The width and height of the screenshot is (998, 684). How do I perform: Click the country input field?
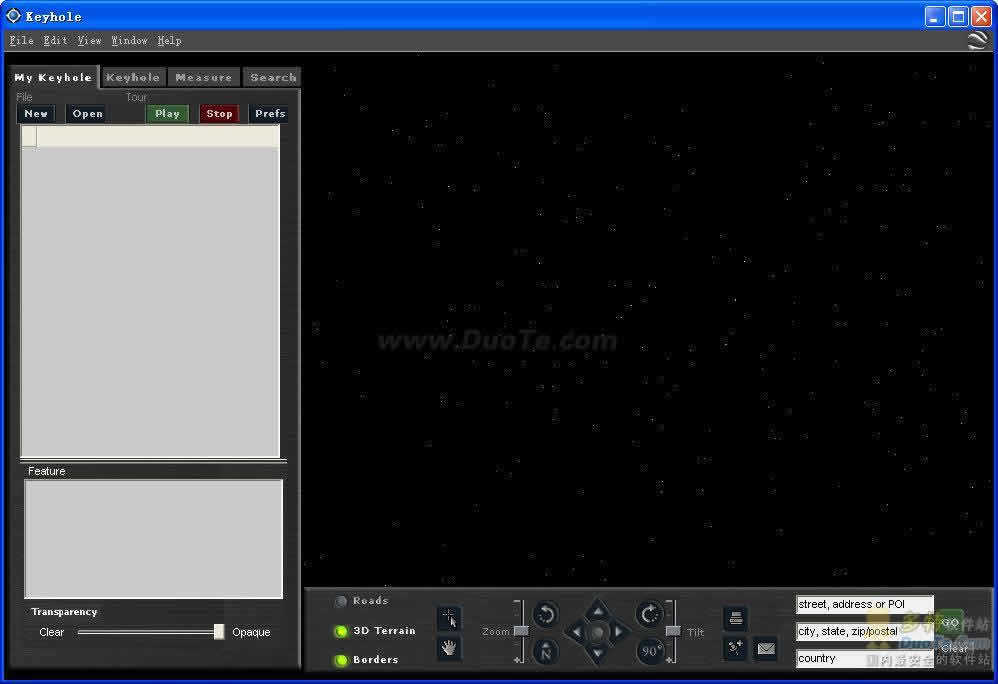click(864, 659)
